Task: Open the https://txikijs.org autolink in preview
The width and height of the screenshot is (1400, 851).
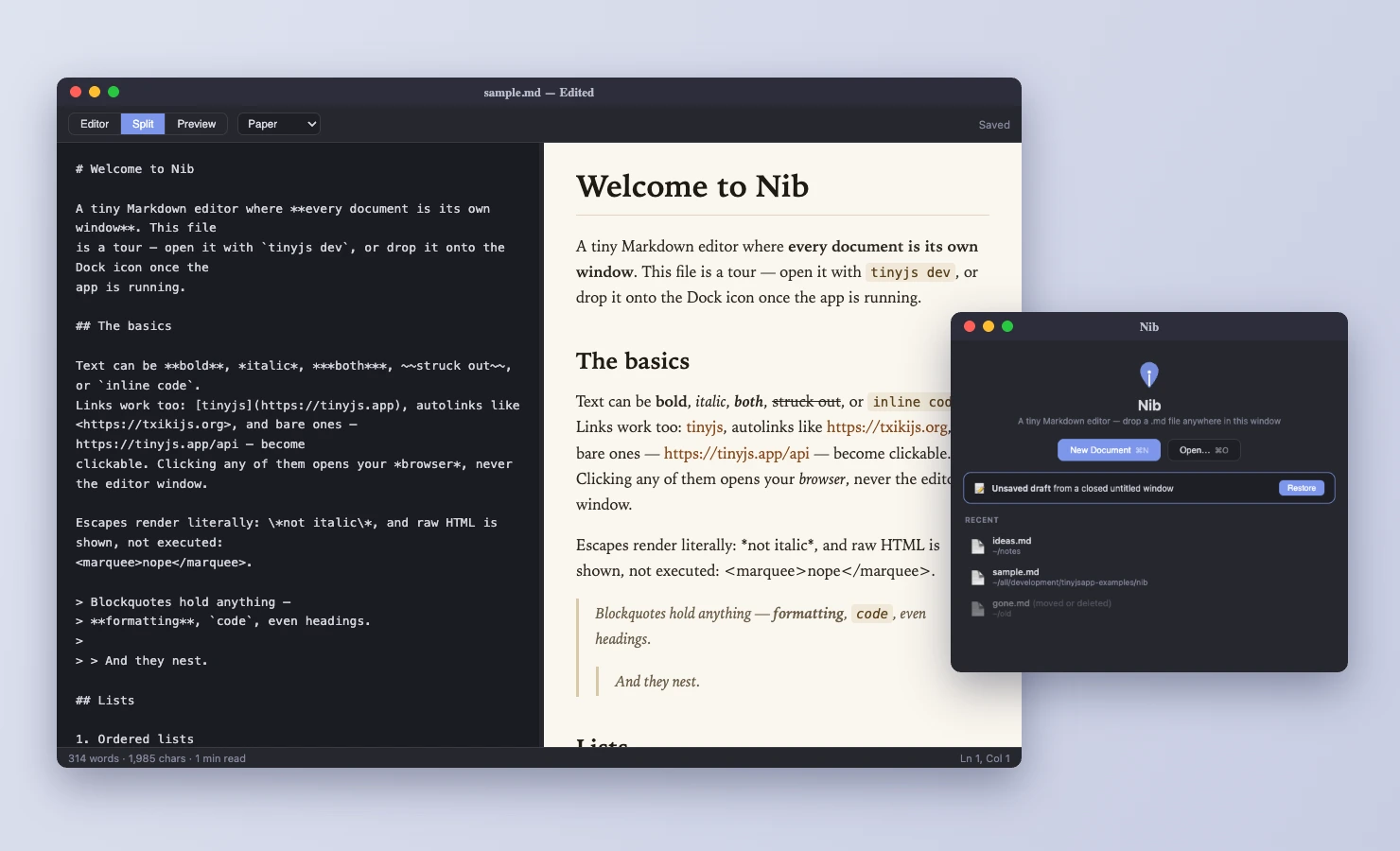Action: (887, 427)
